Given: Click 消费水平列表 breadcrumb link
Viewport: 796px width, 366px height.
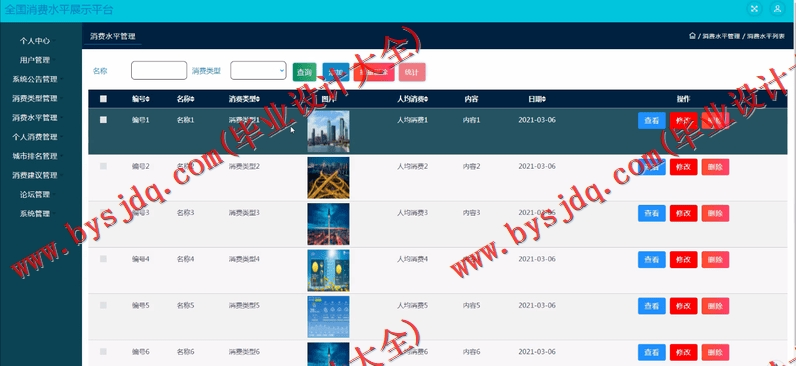Looking at the screenshot, I should point(766,37).
